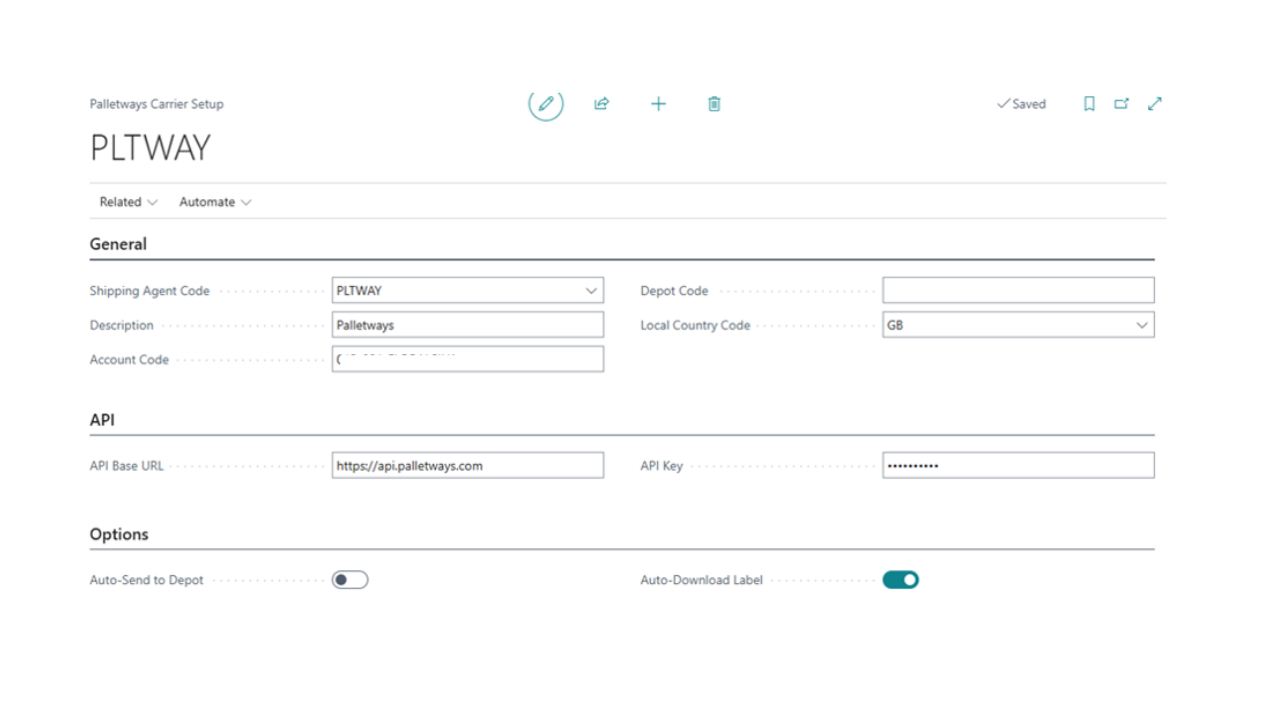Open the Local Country Code dropdown
Screen dimensions: 1280x720
[1142, 325]
